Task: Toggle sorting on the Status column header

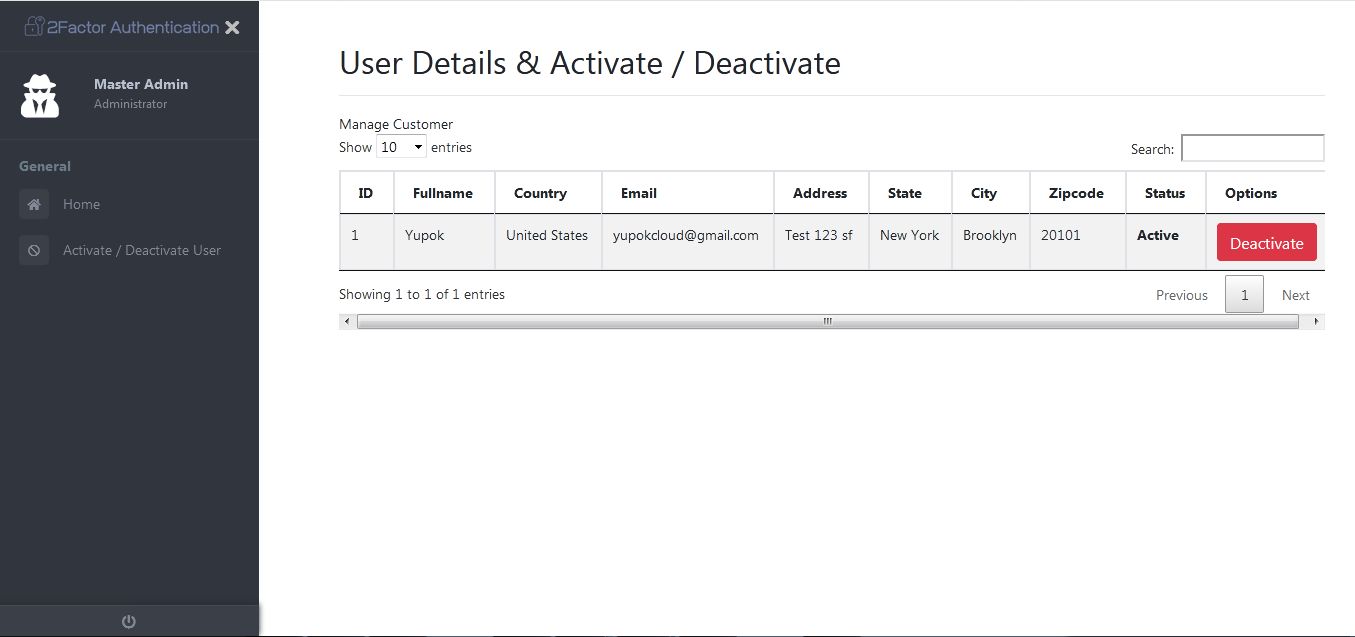Action: [x=1165, y=192]
